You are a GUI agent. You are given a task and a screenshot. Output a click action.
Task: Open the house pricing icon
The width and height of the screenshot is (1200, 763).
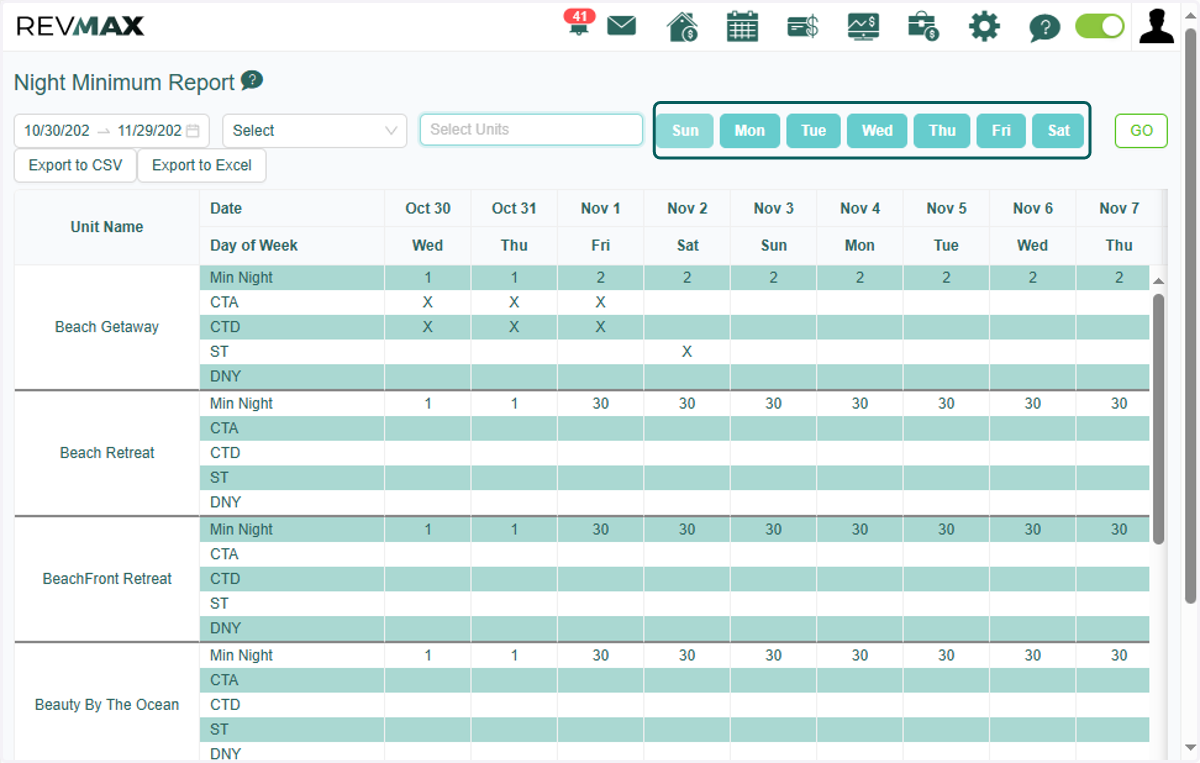coord(682,26)
